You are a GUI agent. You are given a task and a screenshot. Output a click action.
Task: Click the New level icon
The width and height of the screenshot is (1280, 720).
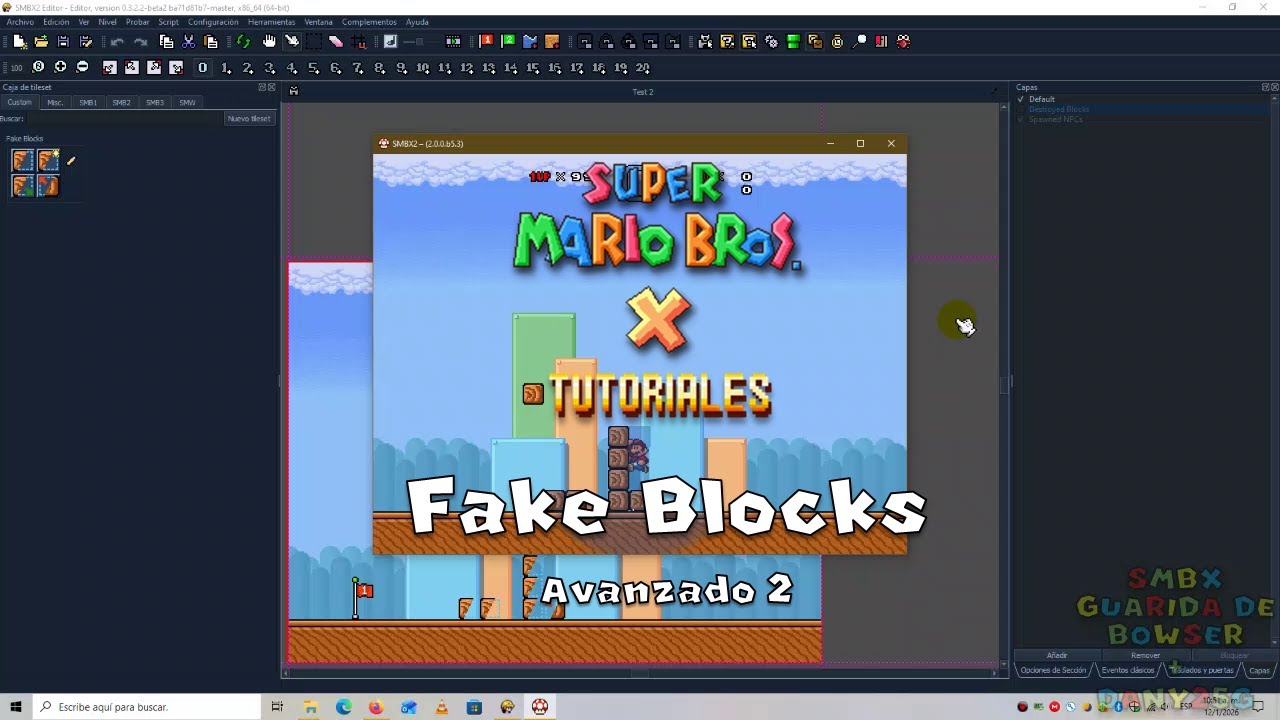point(19,42)
